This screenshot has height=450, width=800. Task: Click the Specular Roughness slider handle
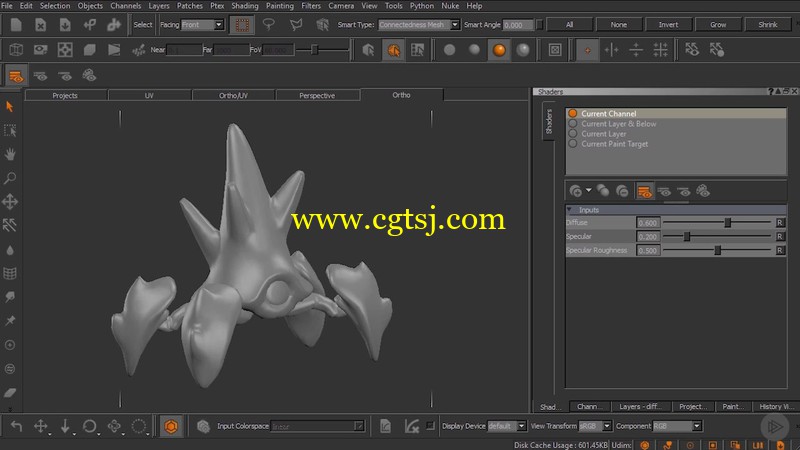tap(717, 250)
